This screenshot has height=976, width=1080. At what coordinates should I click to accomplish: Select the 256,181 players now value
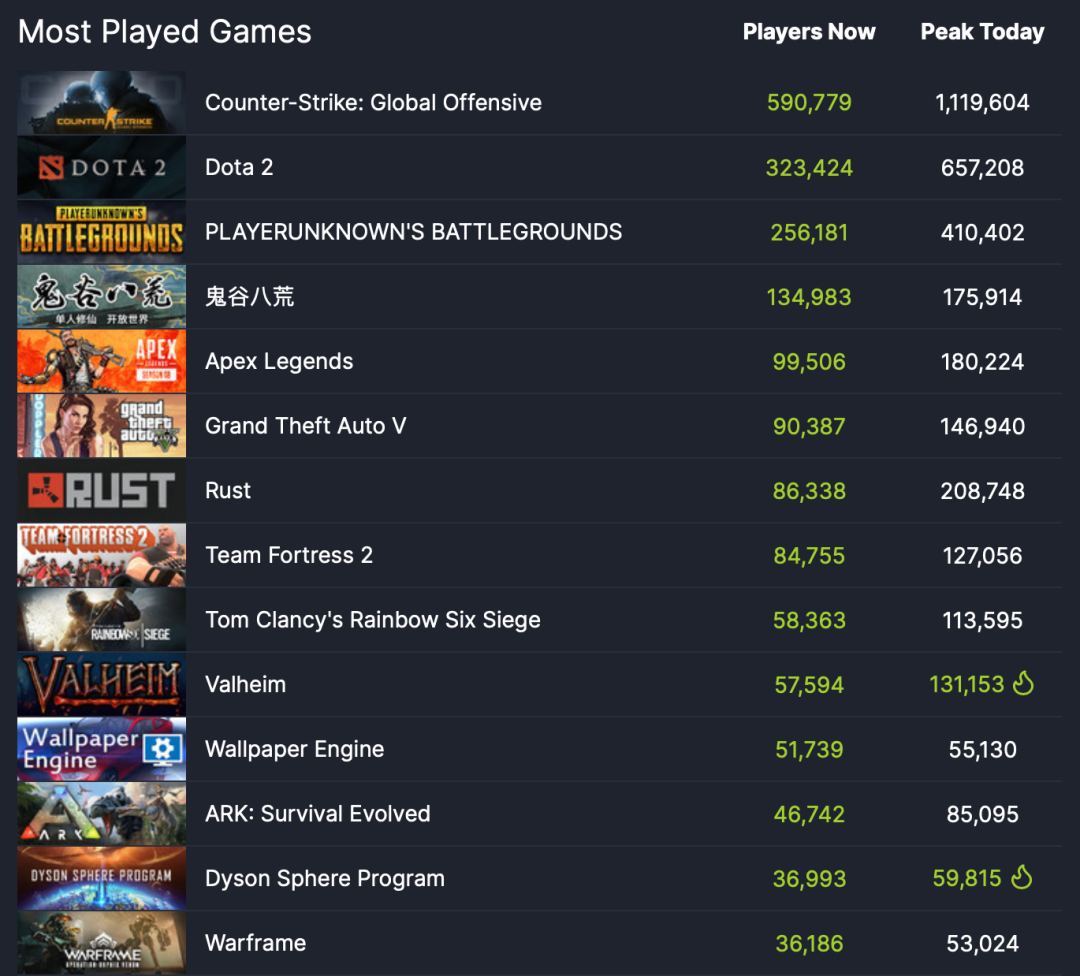click(x=809, y=233)
